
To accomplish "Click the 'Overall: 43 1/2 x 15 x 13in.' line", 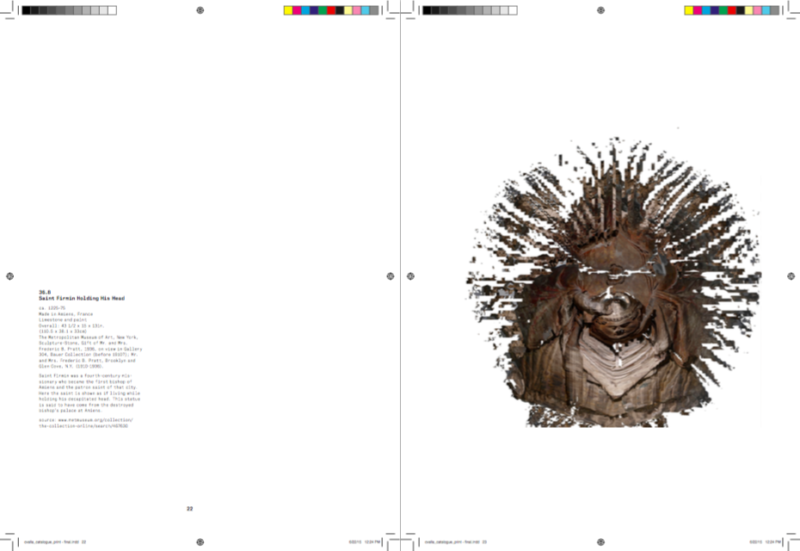I will point(71,325).
